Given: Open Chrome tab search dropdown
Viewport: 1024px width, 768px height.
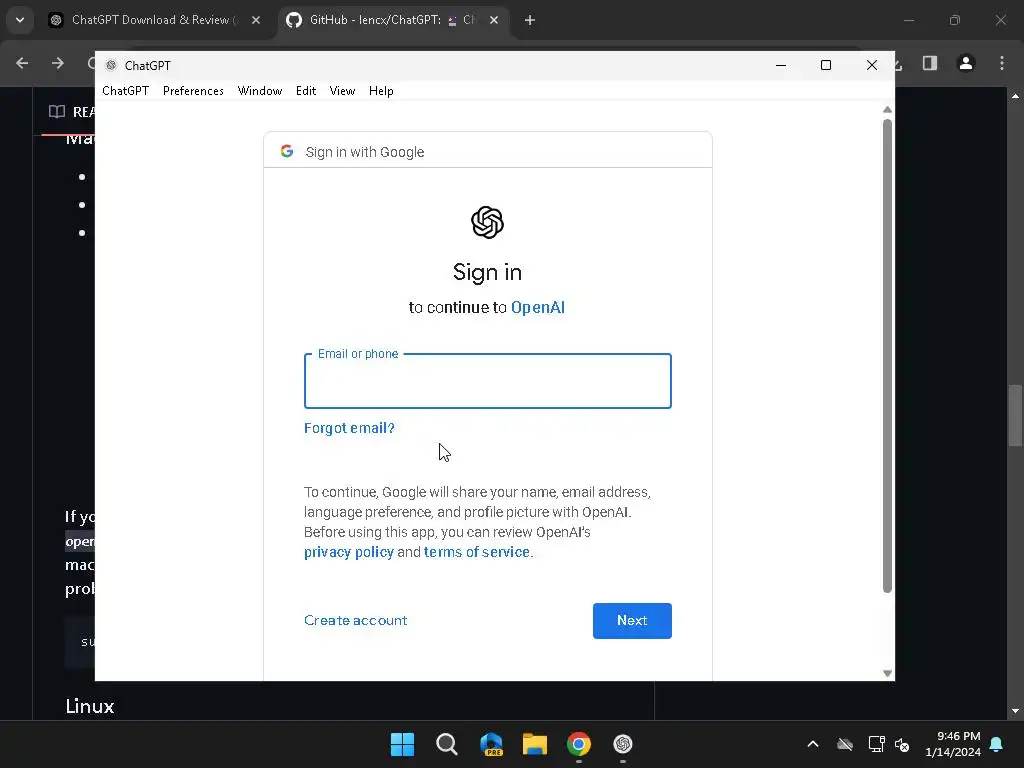Looking at the screenshot, I should tap(20, 20).
